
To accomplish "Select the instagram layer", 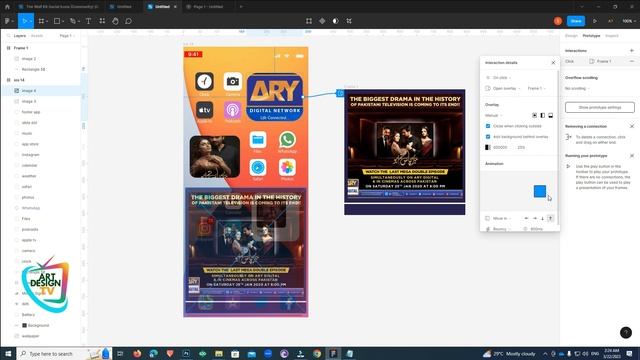I will click(x=41, y=155).
